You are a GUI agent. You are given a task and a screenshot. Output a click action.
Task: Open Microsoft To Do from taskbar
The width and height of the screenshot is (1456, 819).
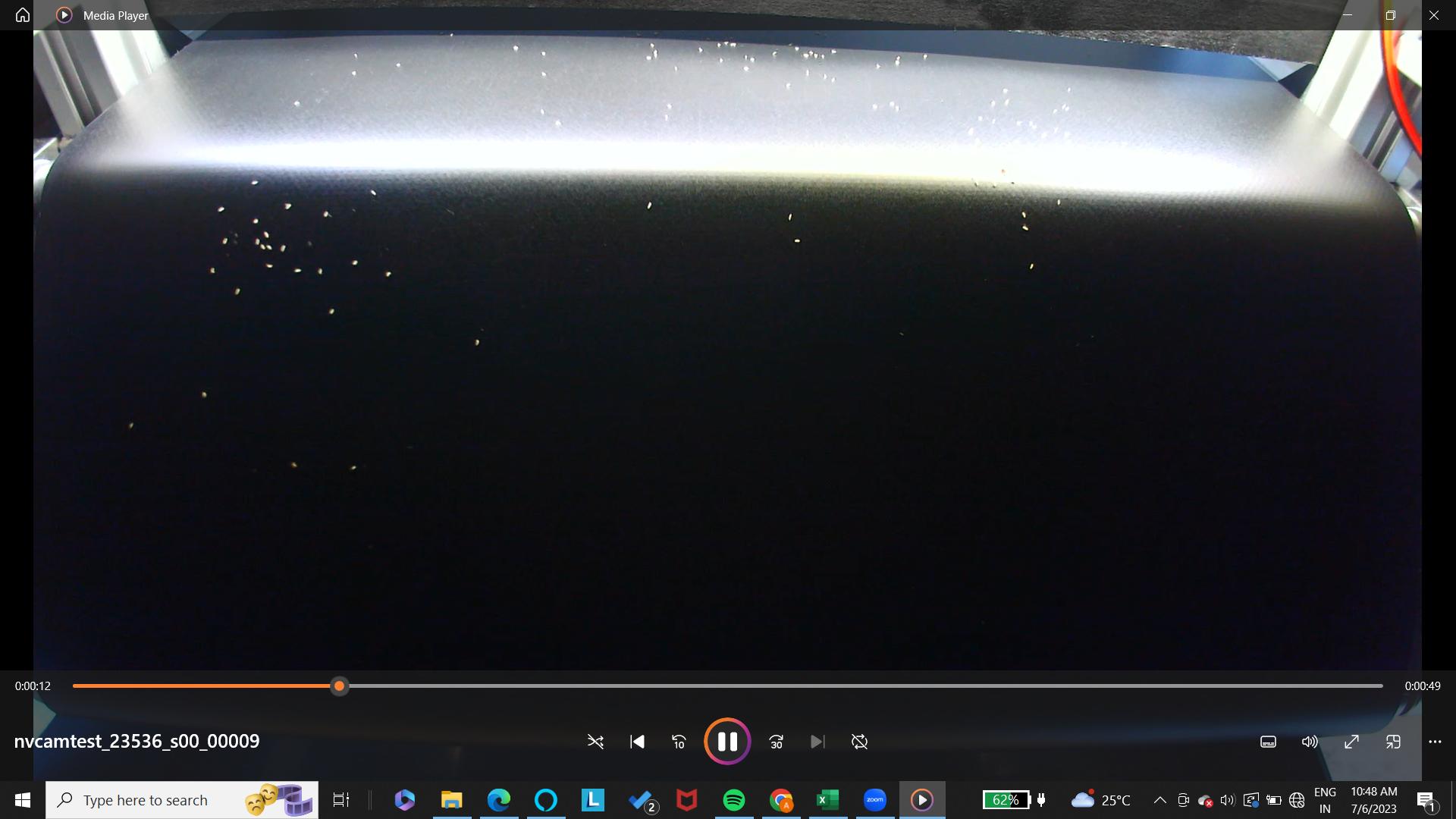(642, 800)
